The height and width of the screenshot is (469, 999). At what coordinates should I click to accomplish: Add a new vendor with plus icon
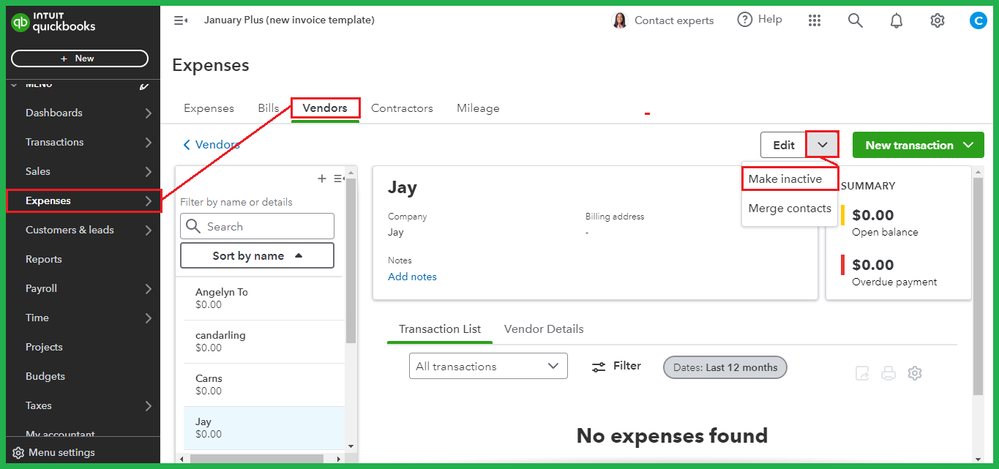[322, 178]
